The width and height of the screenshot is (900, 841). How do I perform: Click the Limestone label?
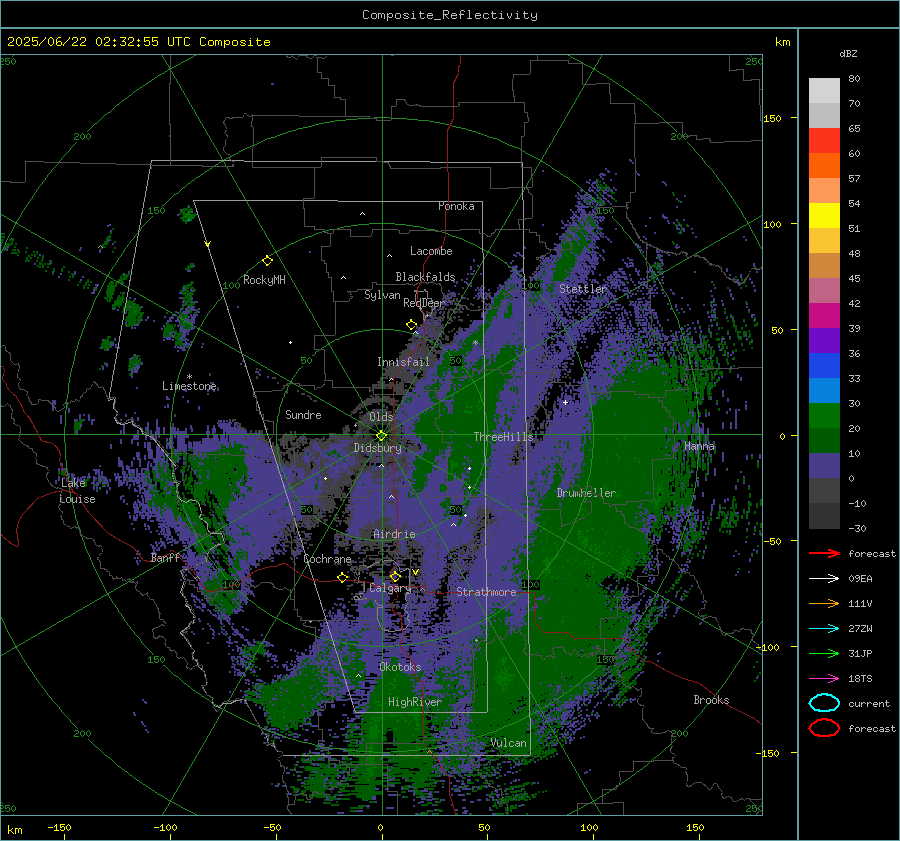coord(189,386)
